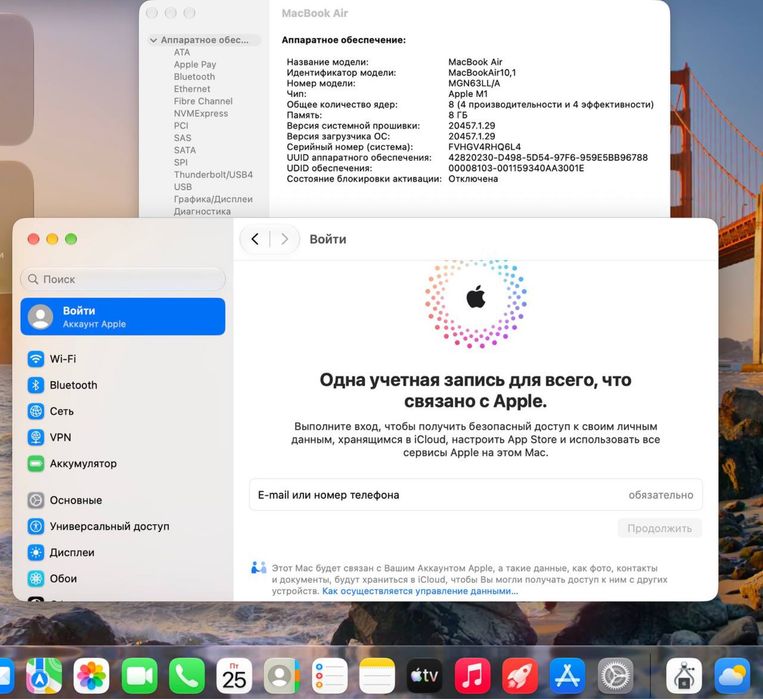Viewport: 763px width, 699px height.
Task: Open App Store from the Dock
Action: tap(567, 676)
